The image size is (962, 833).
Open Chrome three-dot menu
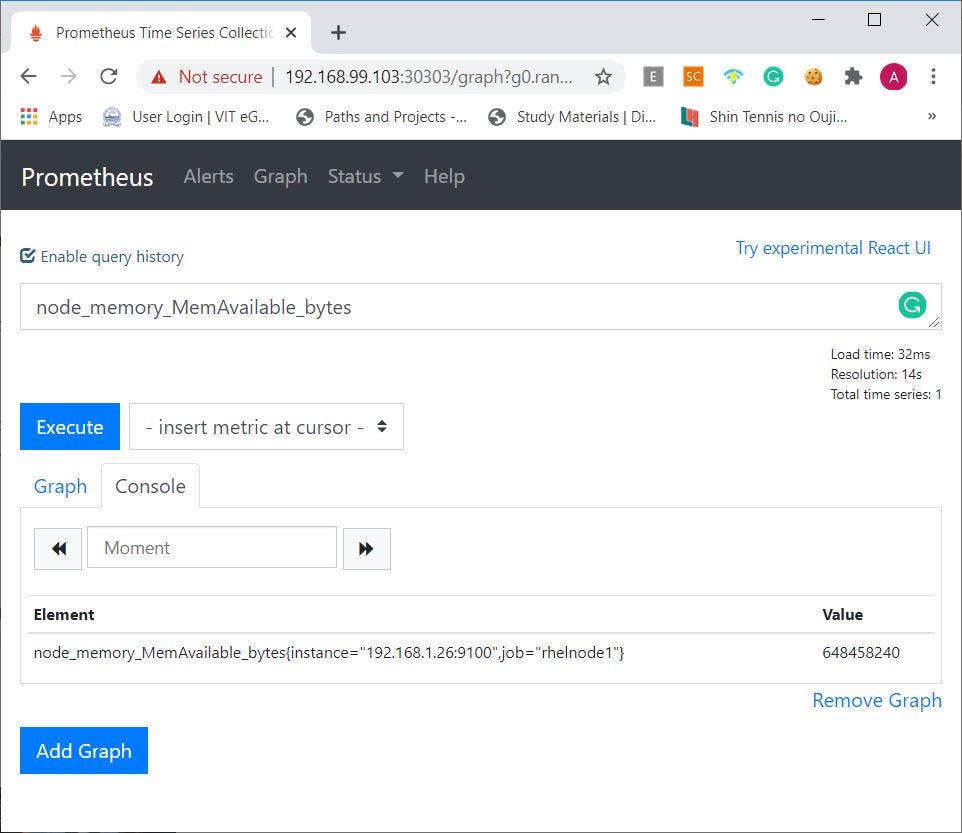point(933,77)
